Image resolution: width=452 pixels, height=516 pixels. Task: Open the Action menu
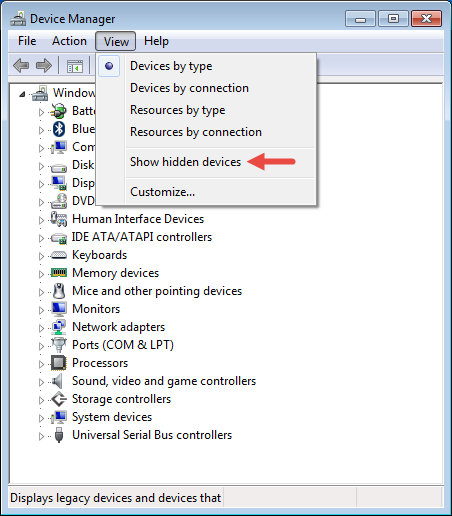tap(69, 41)
